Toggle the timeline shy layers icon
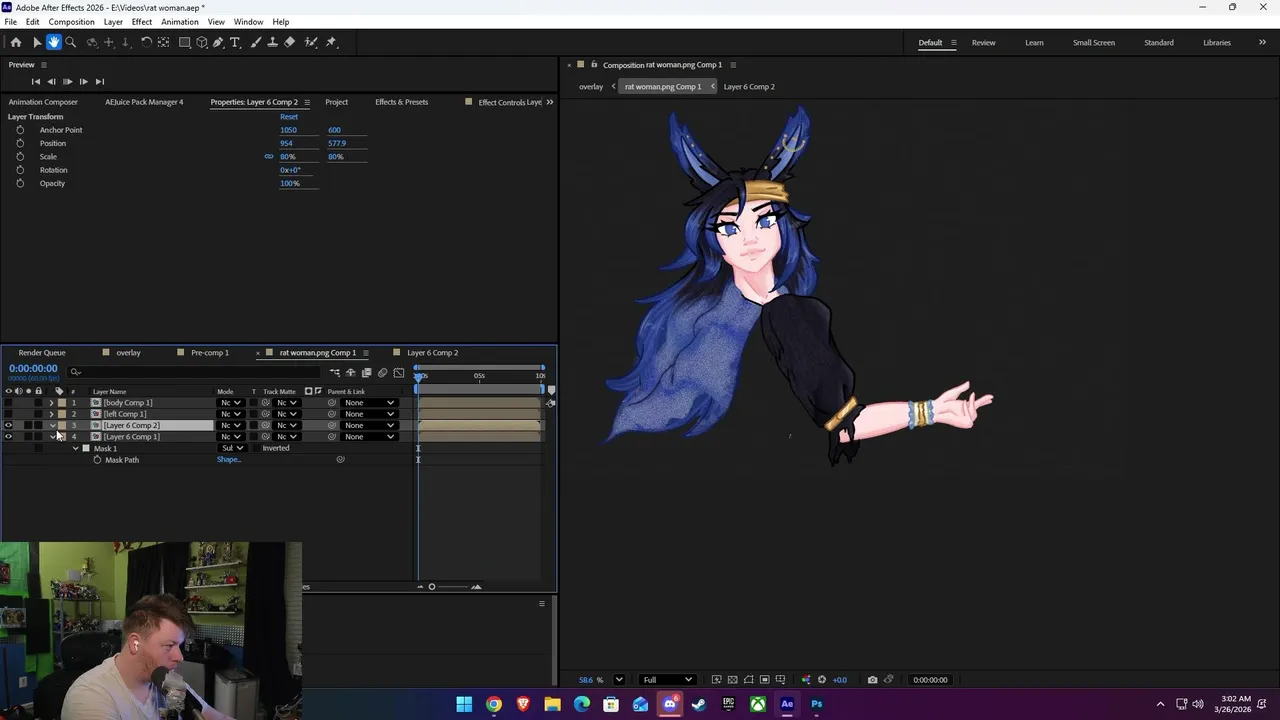1280x720 pixels. 350,373
